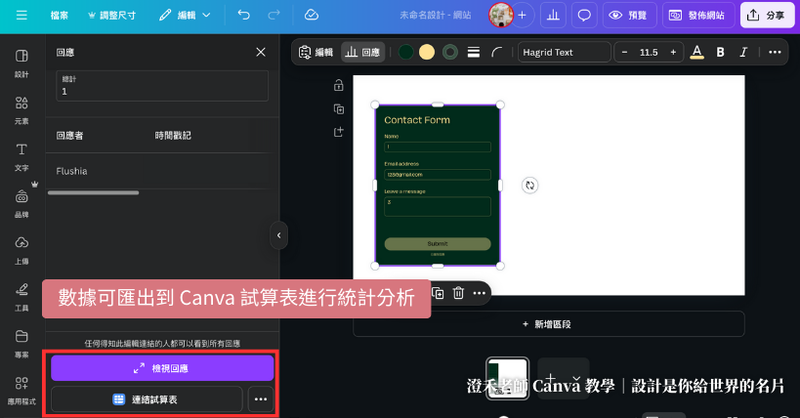This screenshot has height=418, width=800.
Task: Duplicate the form via floating toolbar icon
Action: pyautogui.click(x=438, y=293)
